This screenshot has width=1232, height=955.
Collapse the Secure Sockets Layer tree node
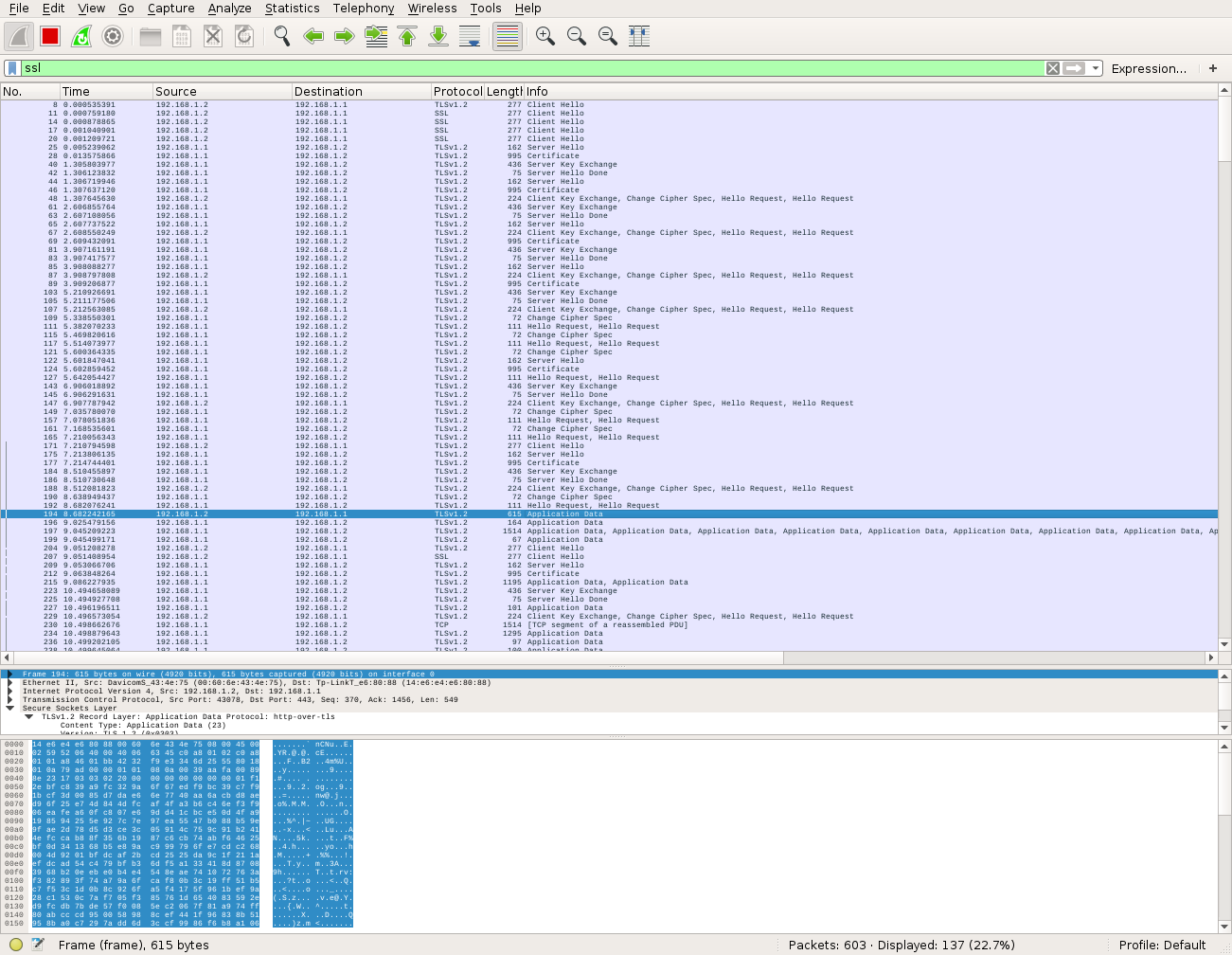click(10, 709)
